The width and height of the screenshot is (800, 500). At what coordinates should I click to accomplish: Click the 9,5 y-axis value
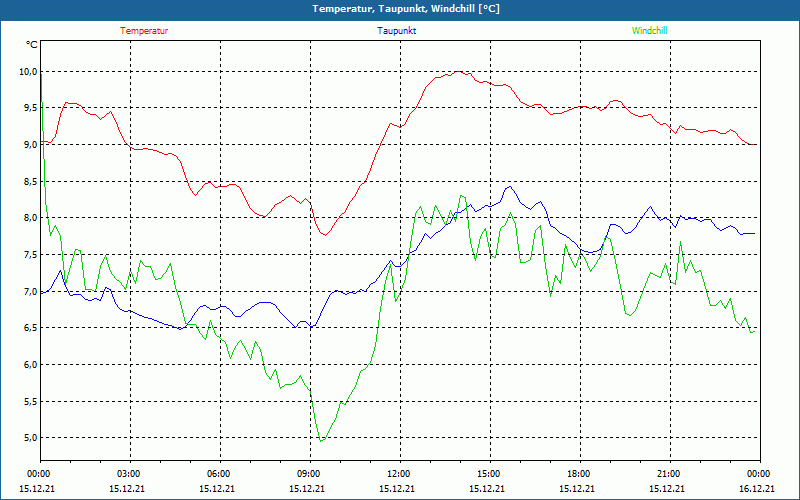[x=31, y=108]
